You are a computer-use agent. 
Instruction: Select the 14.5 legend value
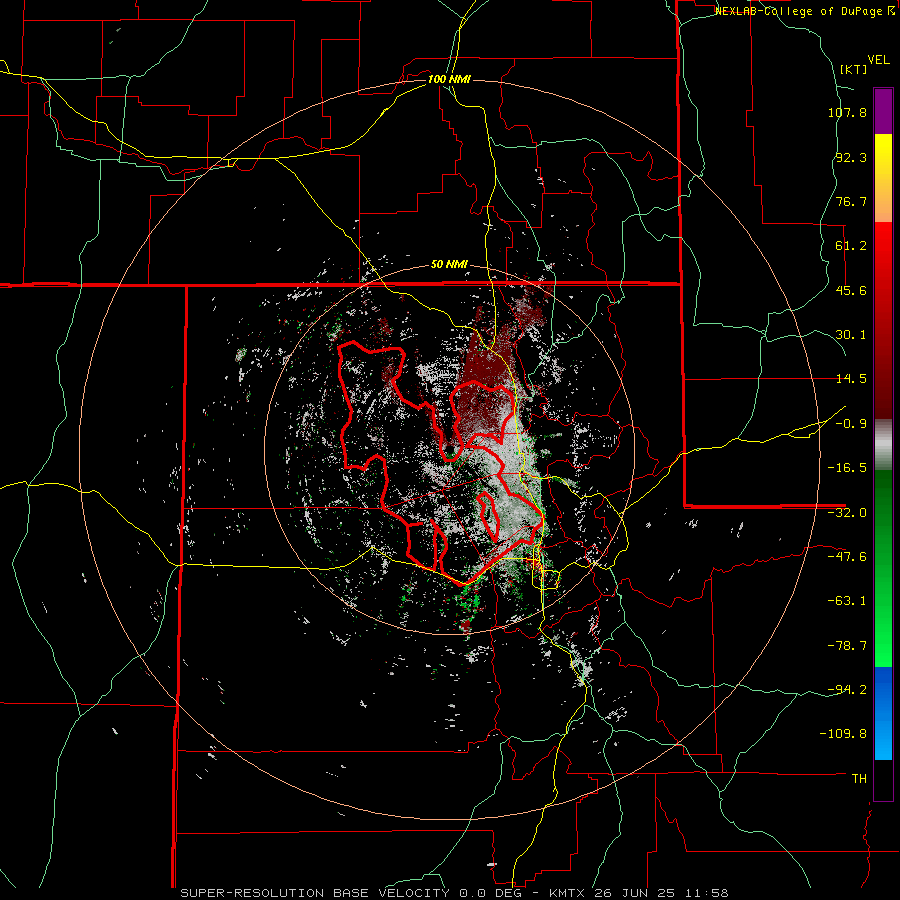851,379
